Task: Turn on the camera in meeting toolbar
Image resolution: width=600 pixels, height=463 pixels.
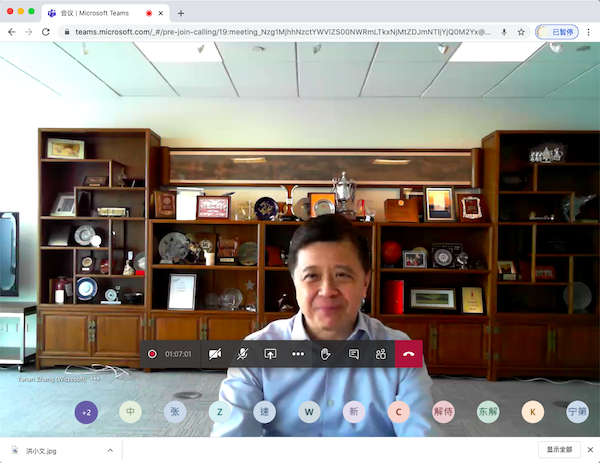Action: (x=215, y=354)
